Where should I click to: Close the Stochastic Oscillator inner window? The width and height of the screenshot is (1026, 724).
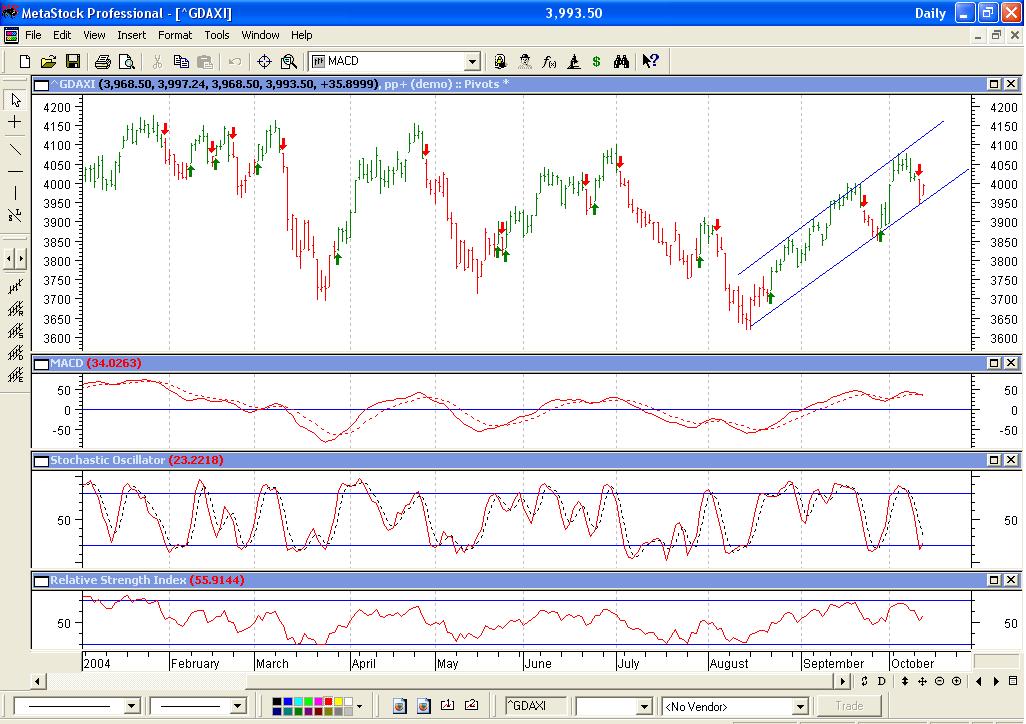[x=1011, y=460]
